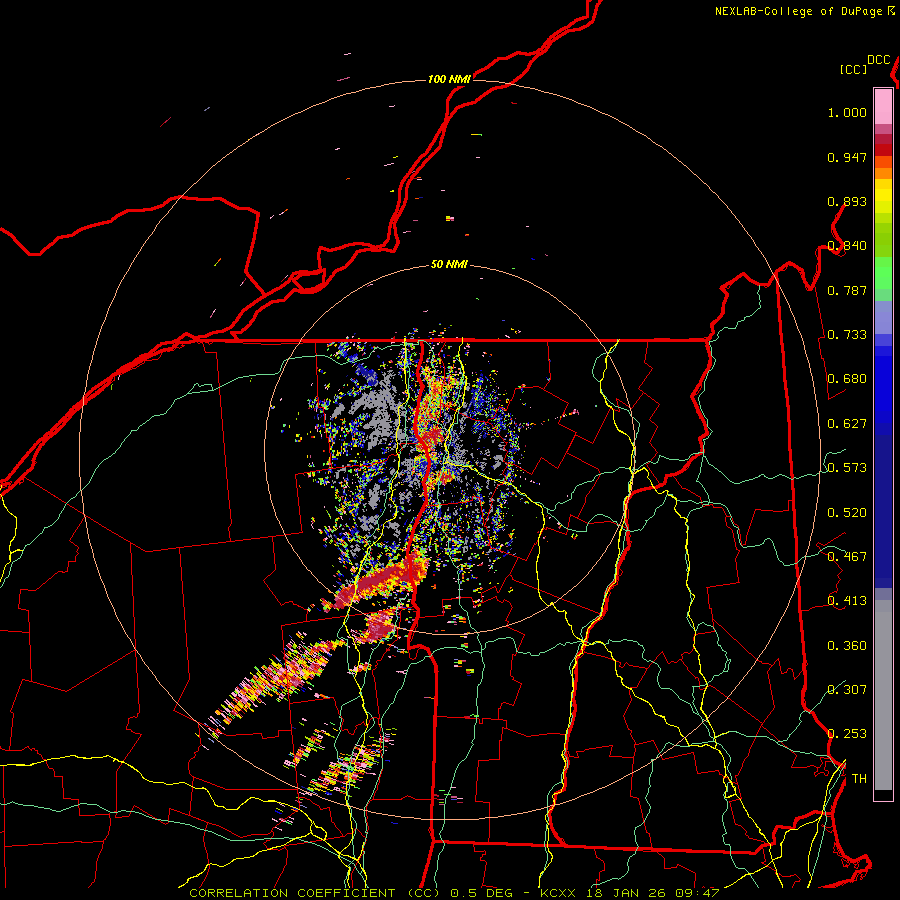Click the CORRELATION COEFFICIENT (CC) caption text
Screen dimensions: 900x900
pos(315,893)
